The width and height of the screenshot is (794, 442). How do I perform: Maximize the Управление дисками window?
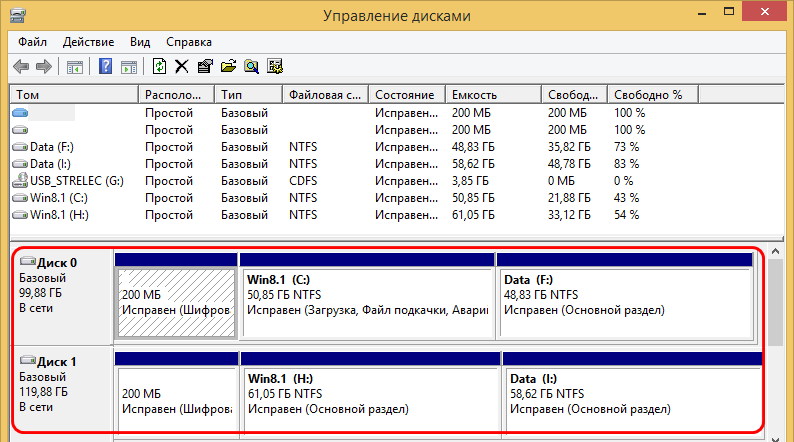click(729, 12)
